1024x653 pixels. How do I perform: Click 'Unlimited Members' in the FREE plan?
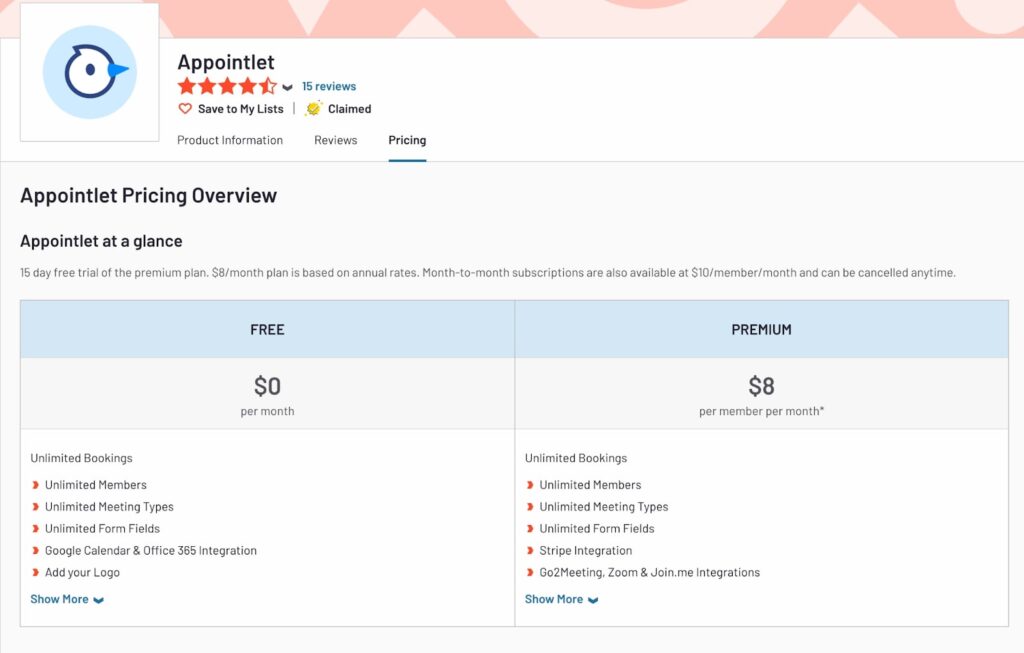tap(96, 485)
